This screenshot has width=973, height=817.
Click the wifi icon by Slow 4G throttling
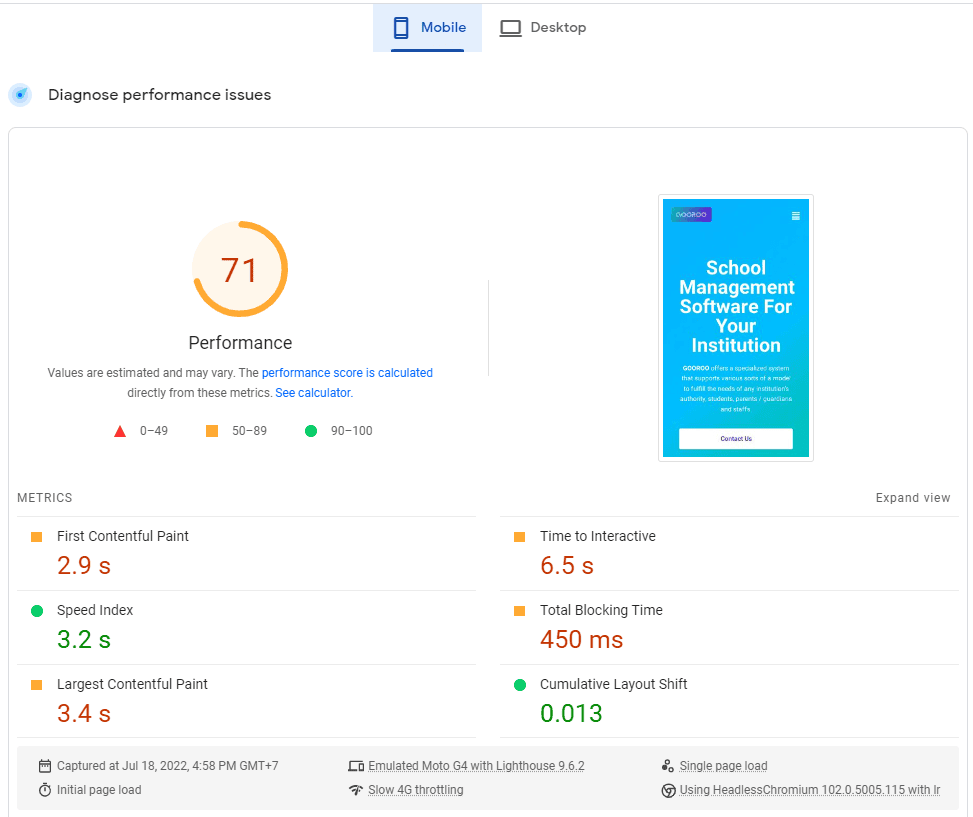(356, 790)
